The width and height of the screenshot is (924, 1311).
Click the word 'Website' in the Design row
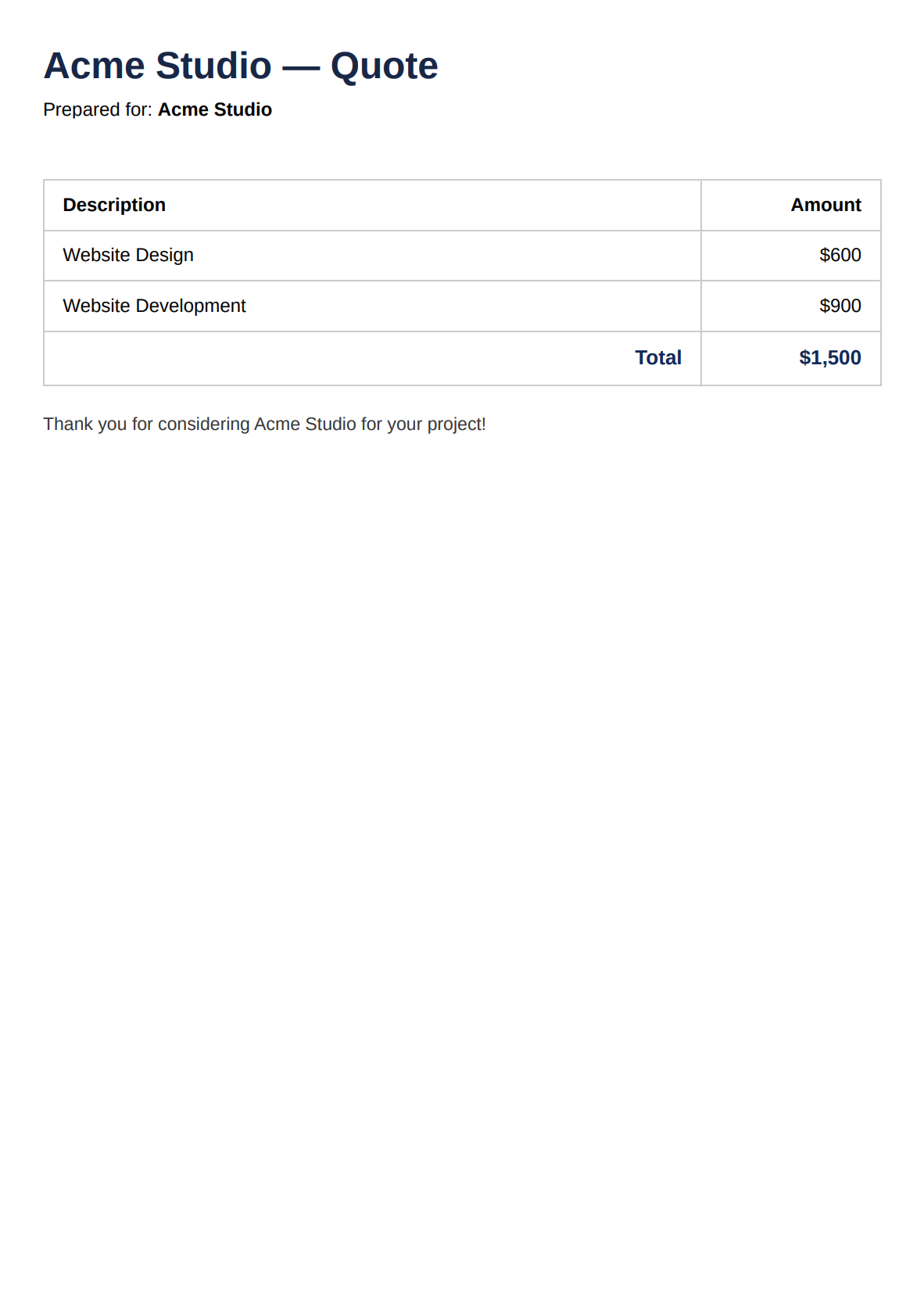point(97,255)
